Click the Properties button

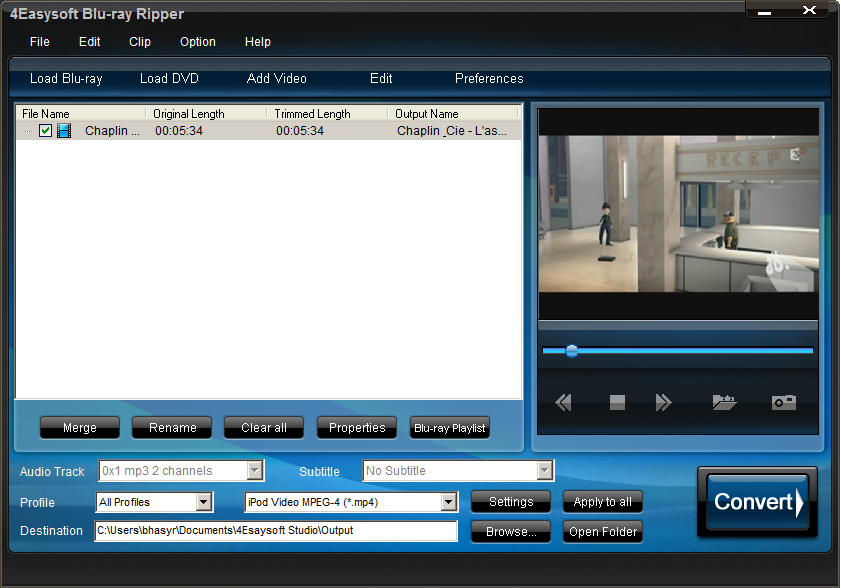tap(357, 428)
